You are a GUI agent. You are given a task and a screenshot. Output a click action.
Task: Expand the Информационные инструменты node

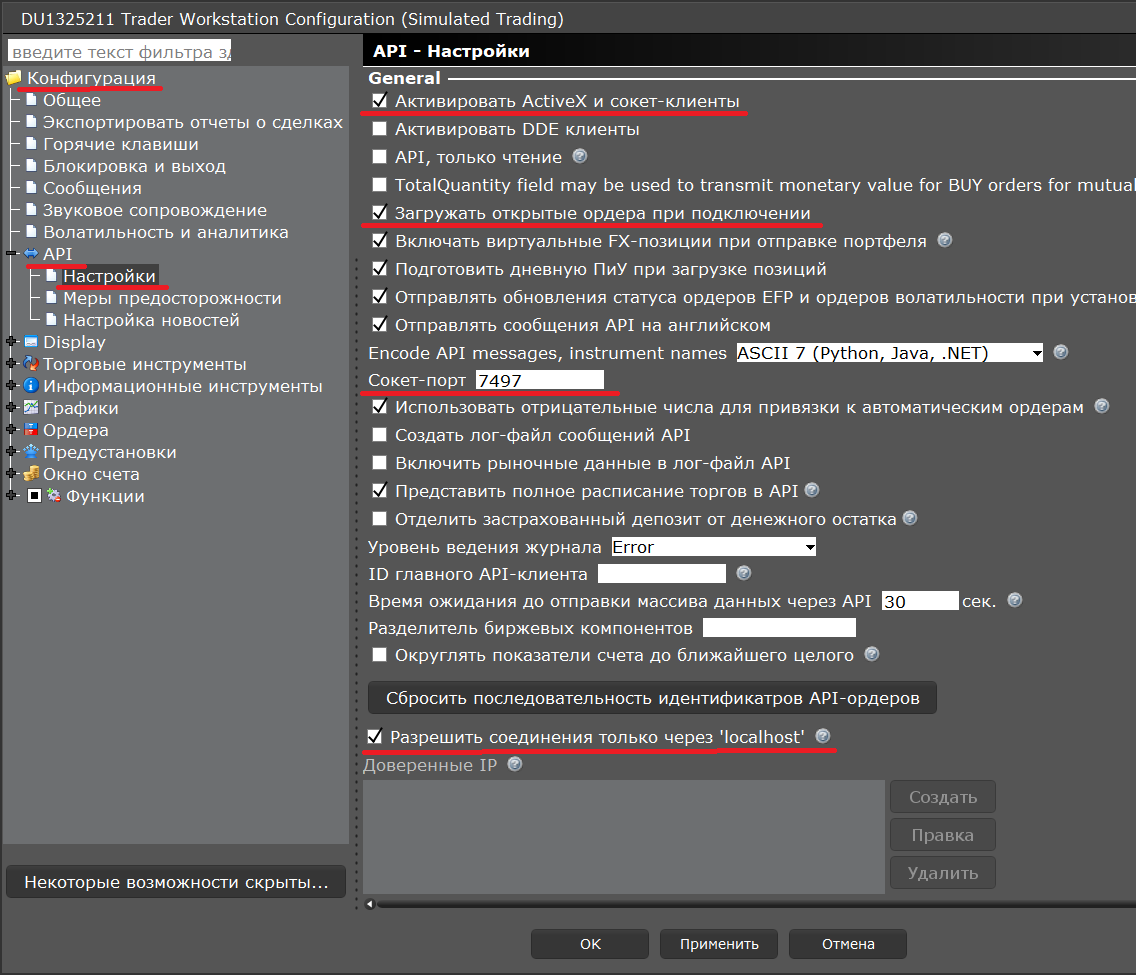click(x=11, y=385)
